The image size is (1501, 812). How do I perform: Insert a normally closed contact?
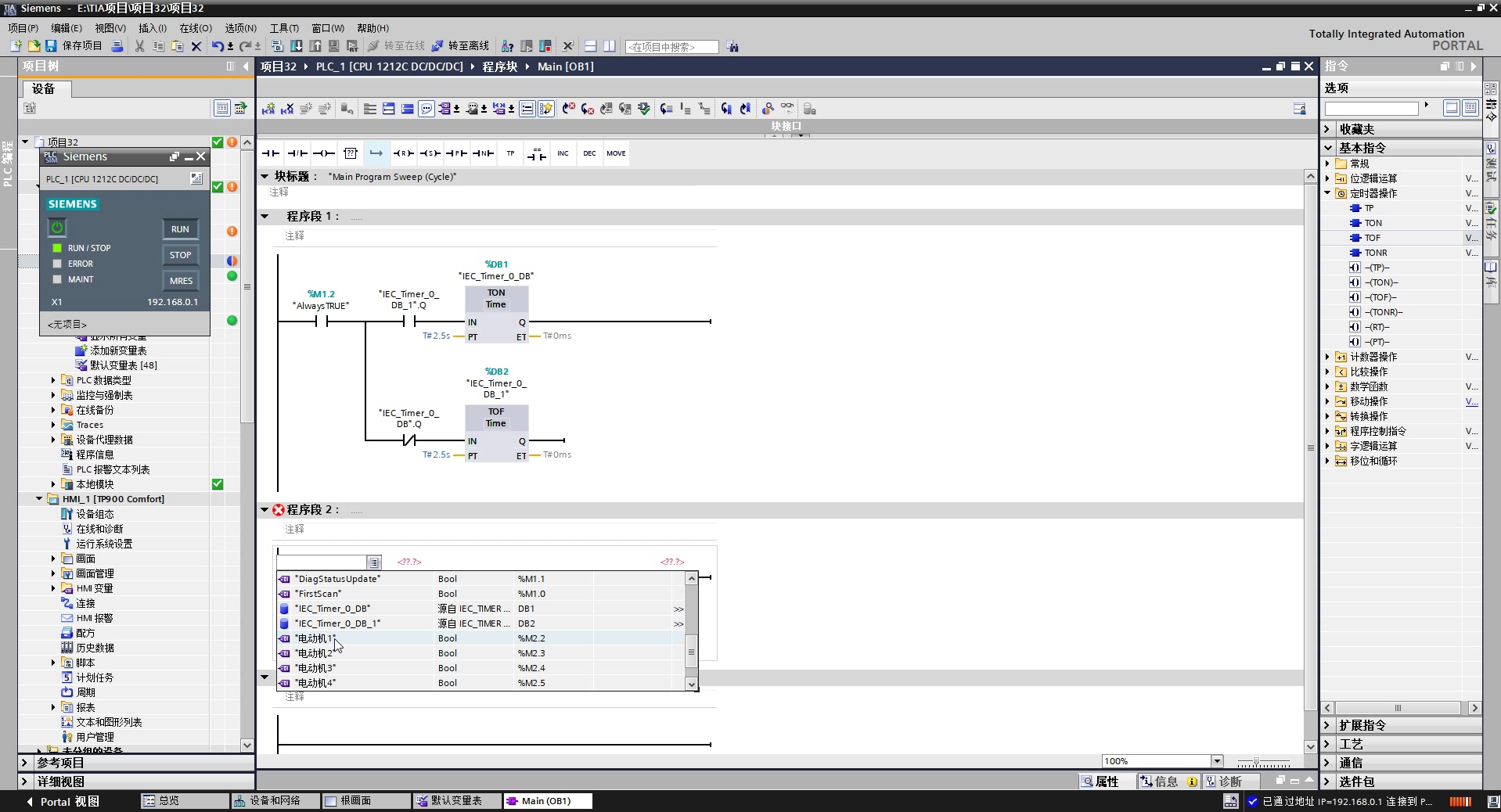pyautogui.click(x=297, y=153)
